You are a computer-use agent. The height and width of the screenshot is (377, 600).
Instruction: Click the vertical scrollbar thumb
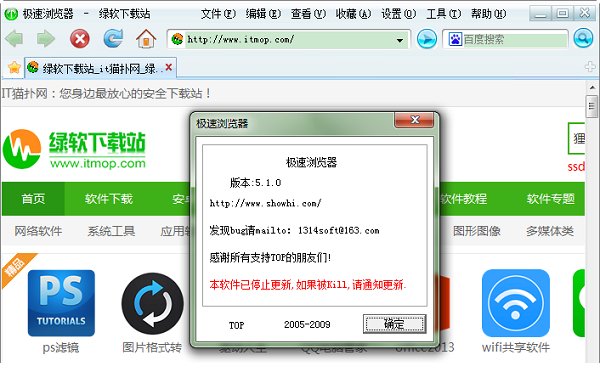click(x=592, y=106)
